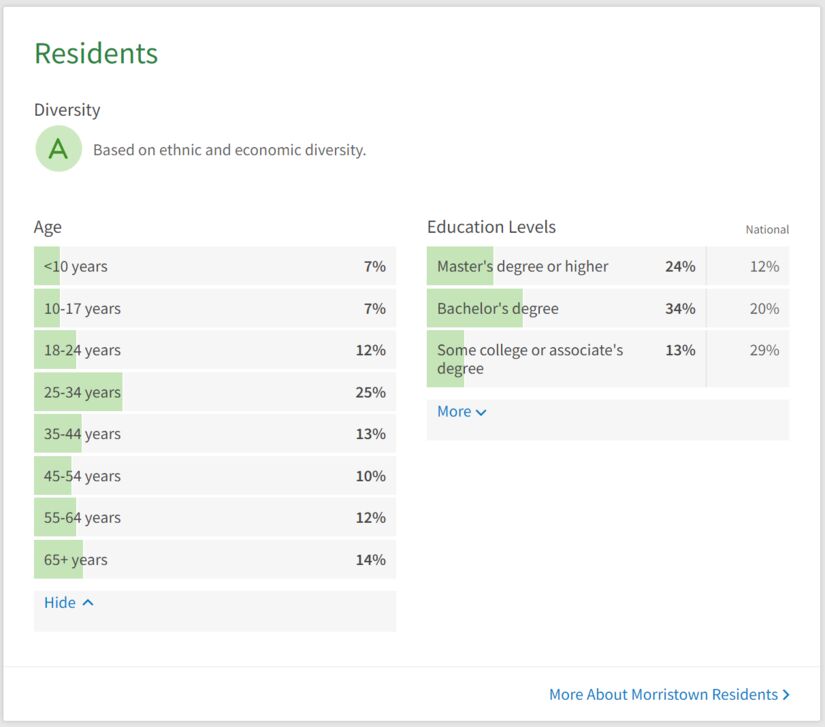Image resolution: width=825 pixels, height=727 pixels.
Task: Select the <10 years age row
Action: [214, 266]
